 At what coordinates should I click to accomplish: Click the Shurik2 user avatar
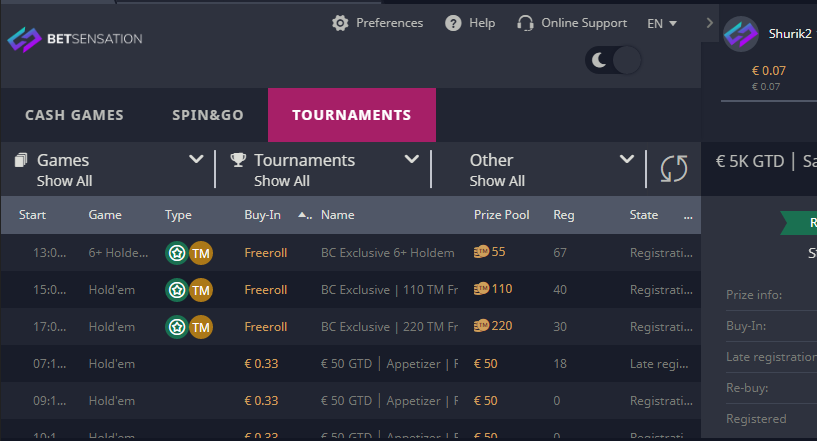[x=741, y=35]
